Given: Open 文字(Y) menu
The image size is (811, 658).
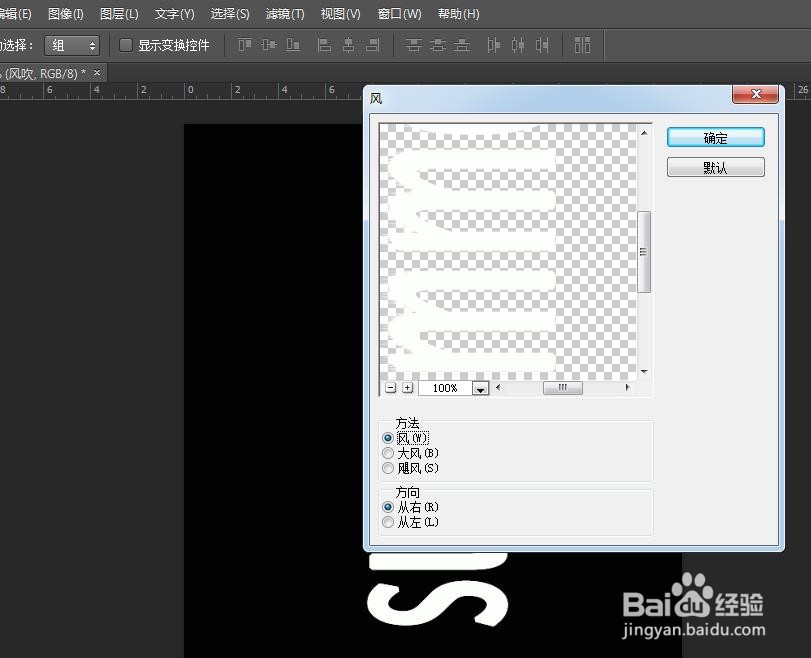Looking at the screenshot, I should tap(174, 14).
